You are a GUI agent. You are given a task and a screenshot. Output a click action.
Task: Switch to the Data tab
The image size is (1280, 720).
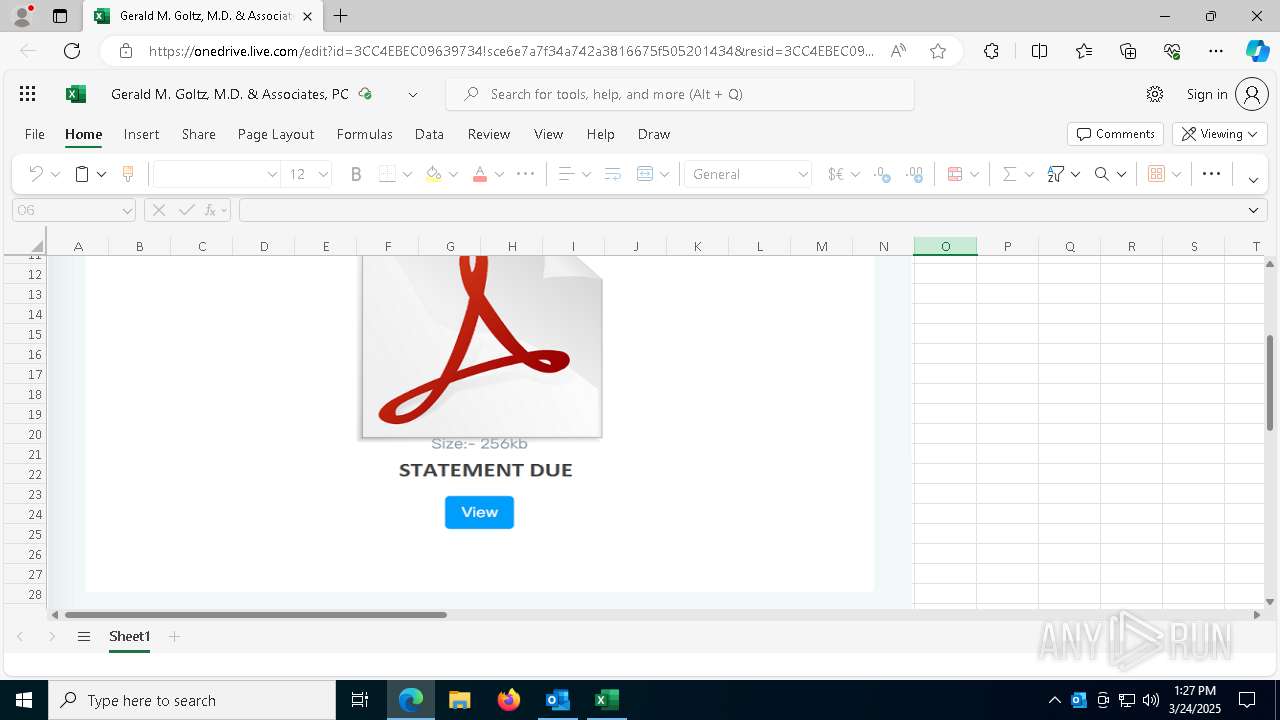429,134
